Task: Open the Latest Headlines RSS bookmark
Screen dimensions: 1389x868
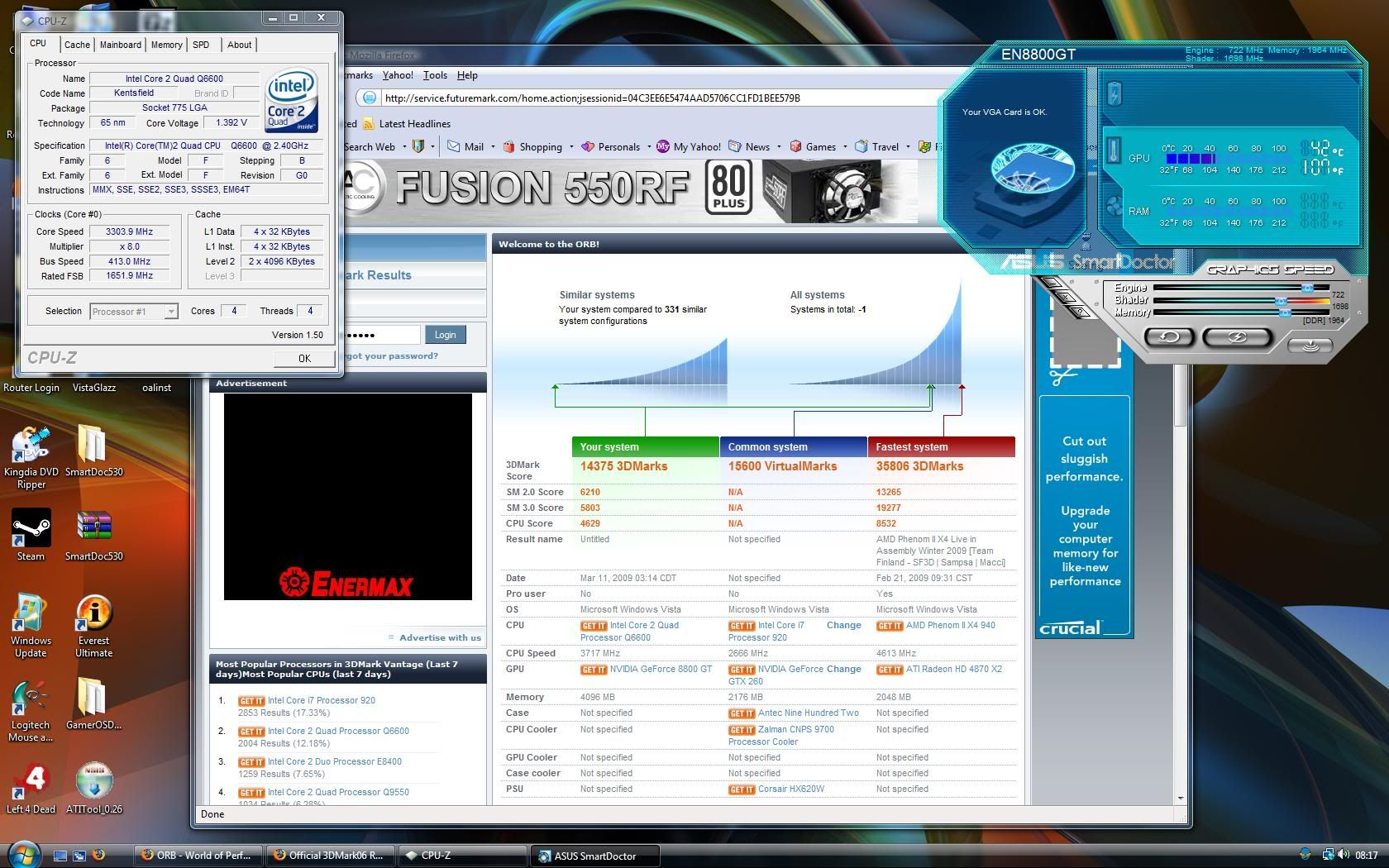Action: tap(407, 124)
